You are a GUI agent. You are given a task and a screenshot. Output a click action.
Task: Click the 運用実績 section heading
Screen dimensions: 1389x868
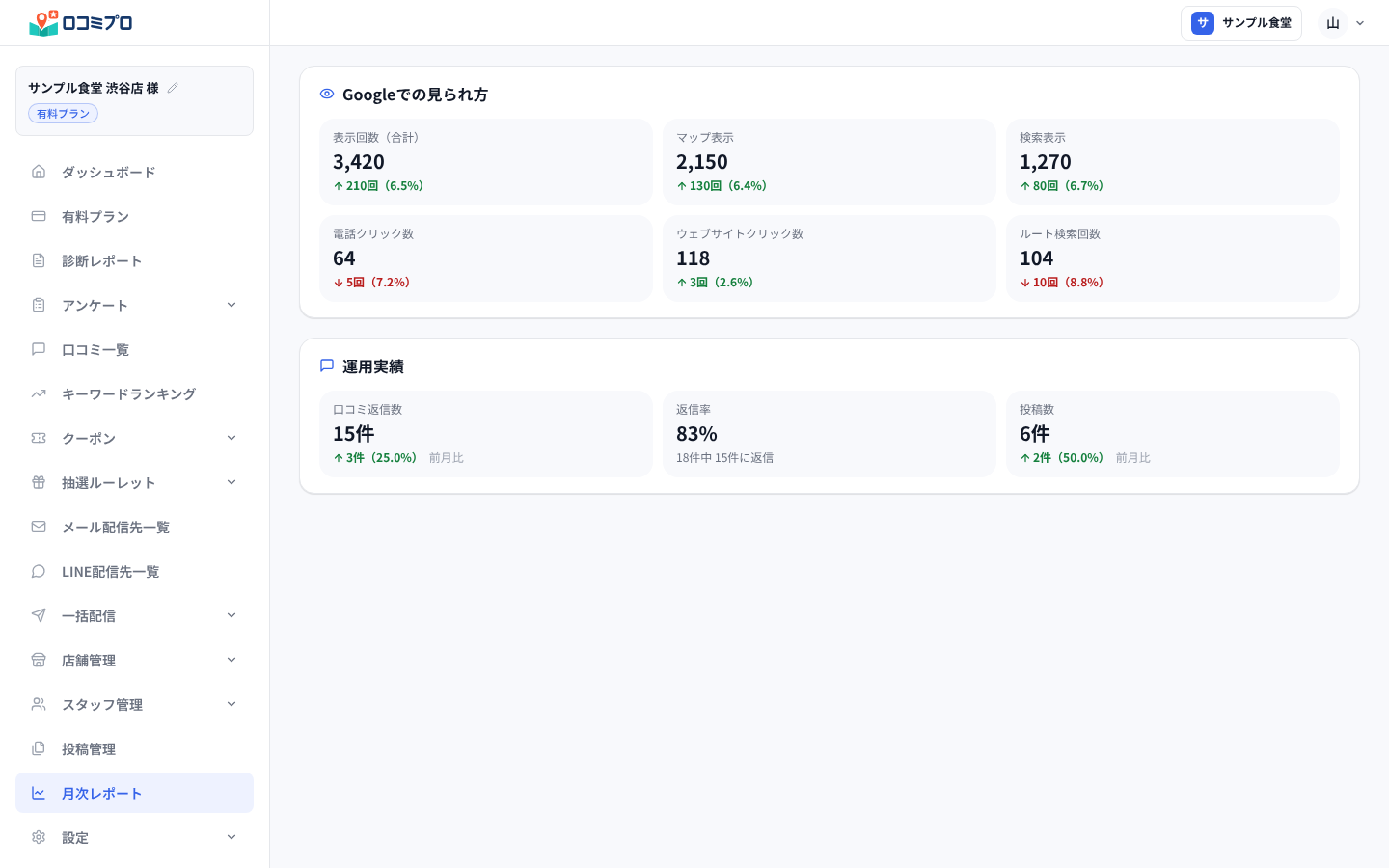click(373, 366)
